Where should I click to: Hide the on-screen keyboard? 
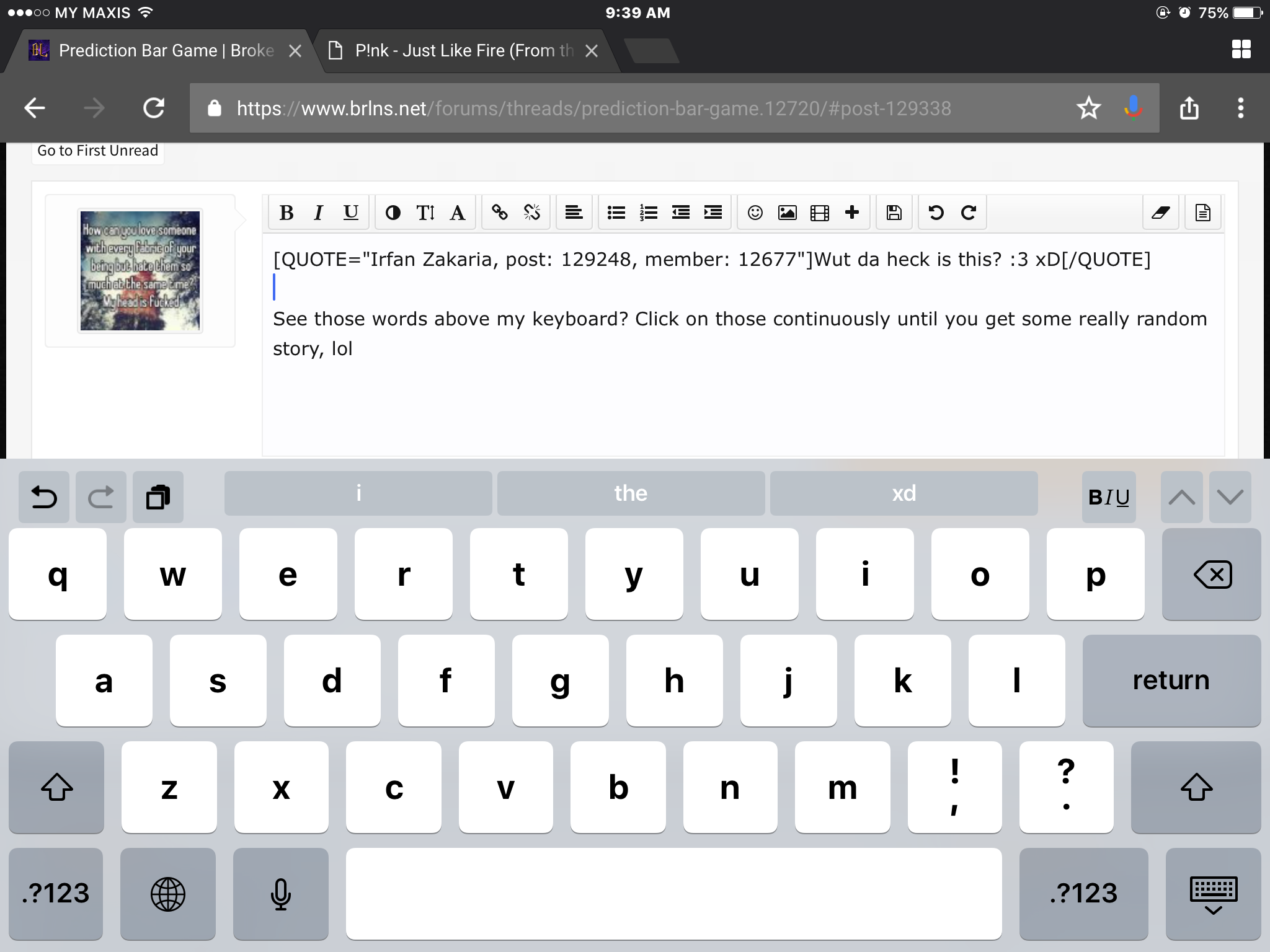1214,894
